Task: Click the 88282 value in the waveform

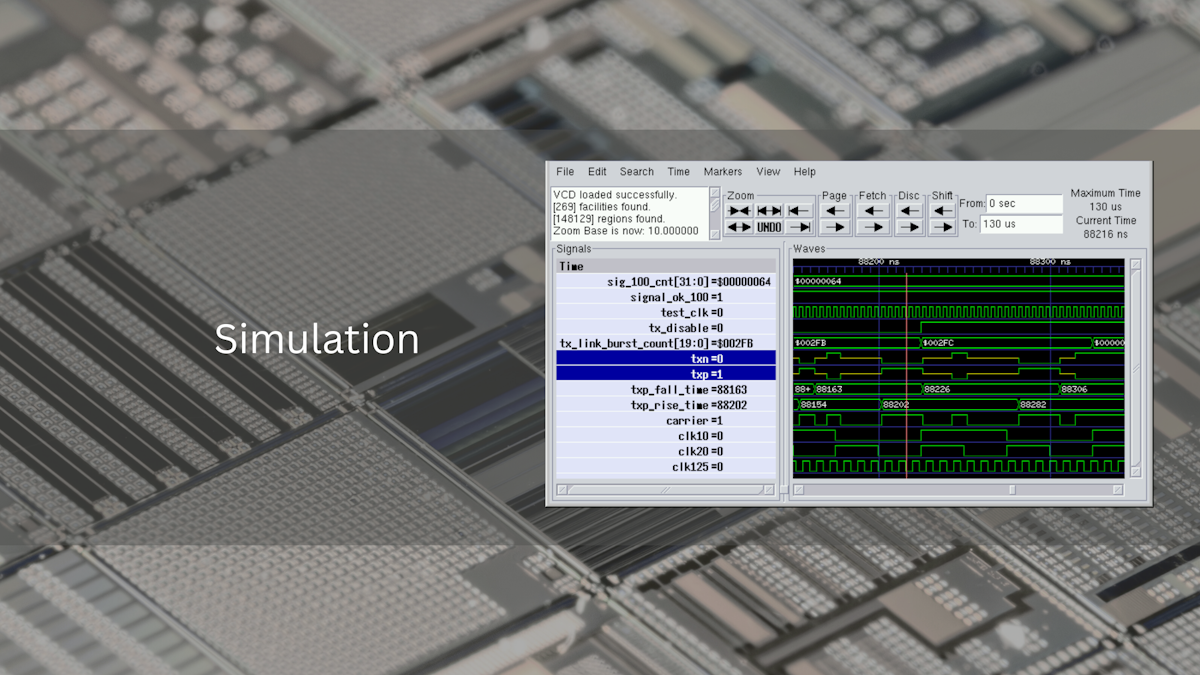Action: [x=1034, y=405]
